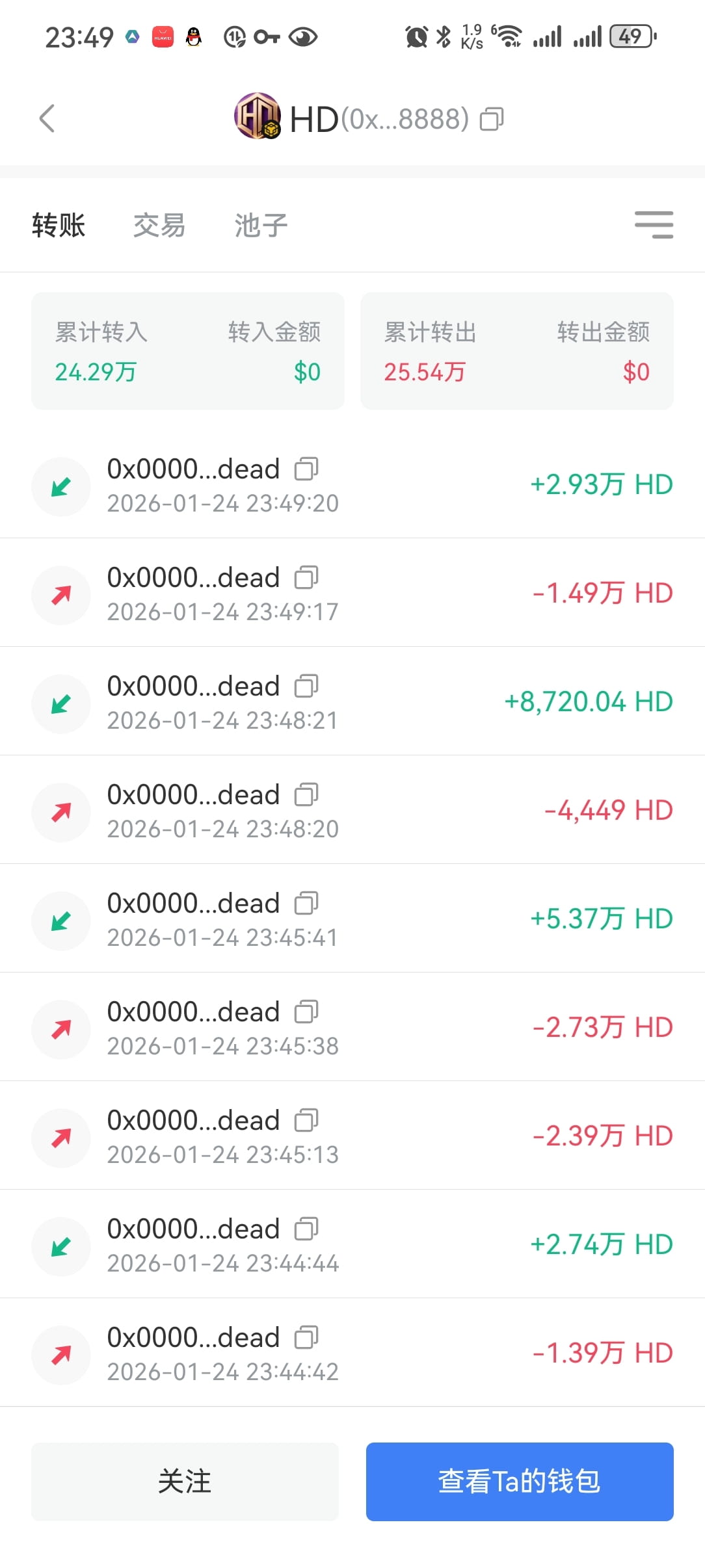Copy address of the -1.49万 HD transfer
The height and width of the screenshot is (1568, 705).
pyautogui.click(x=306, y=577)
